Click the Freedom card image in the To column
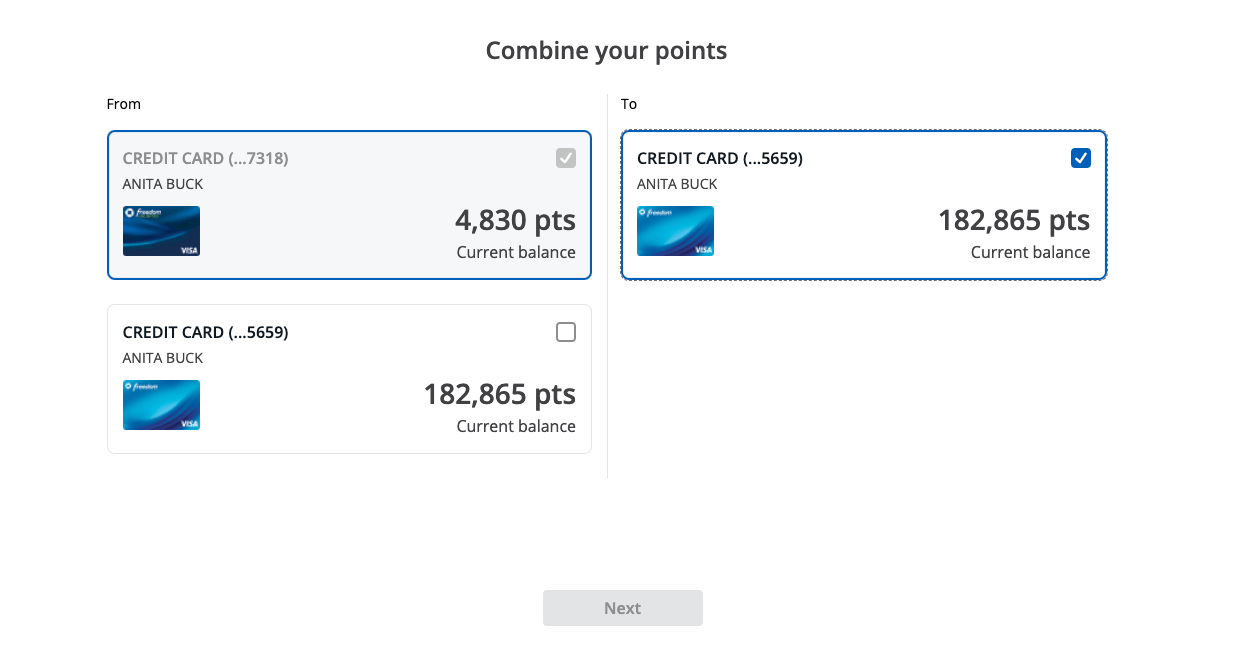 (675, 231)
